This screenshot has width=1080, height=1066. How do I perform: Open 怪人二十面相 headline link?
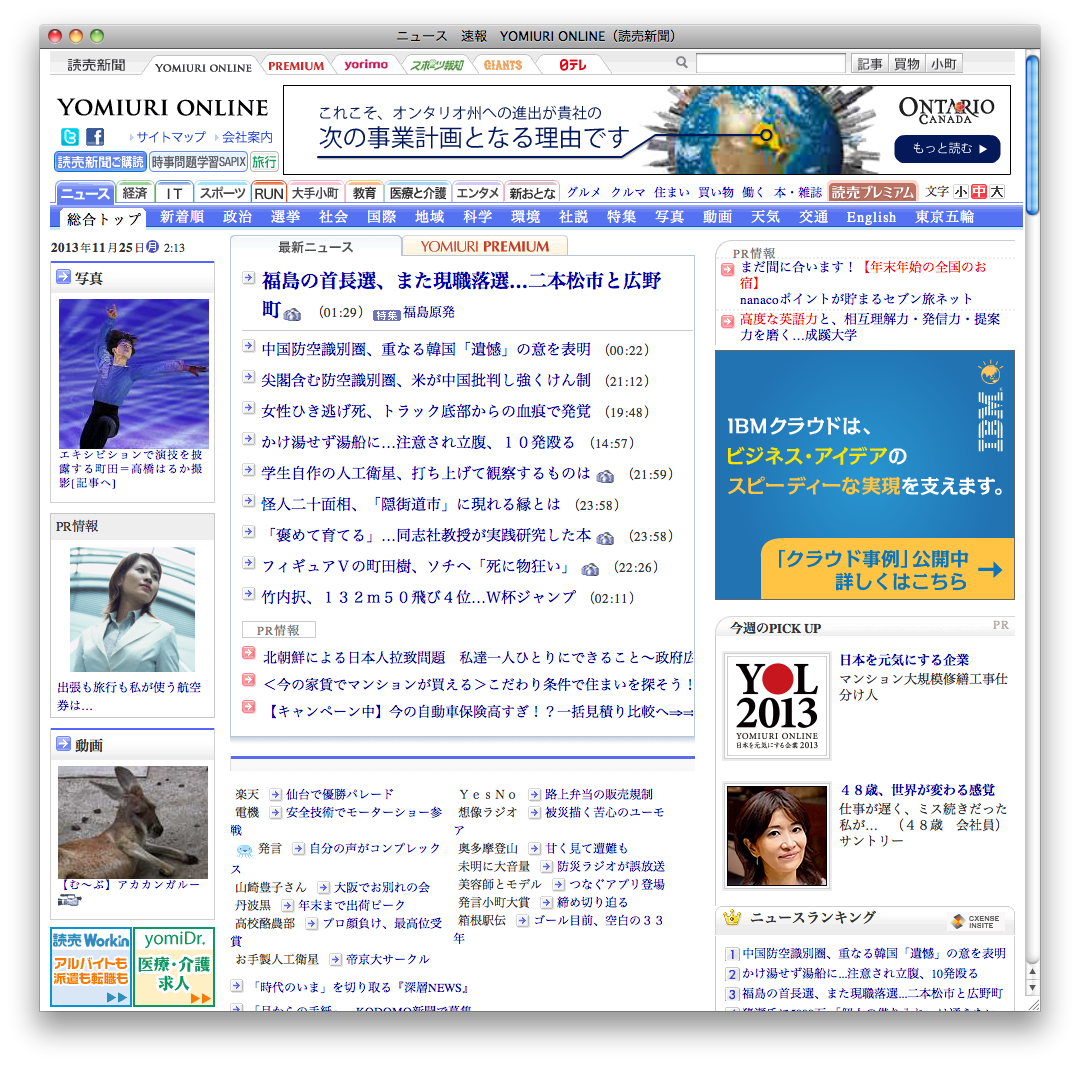411,504
